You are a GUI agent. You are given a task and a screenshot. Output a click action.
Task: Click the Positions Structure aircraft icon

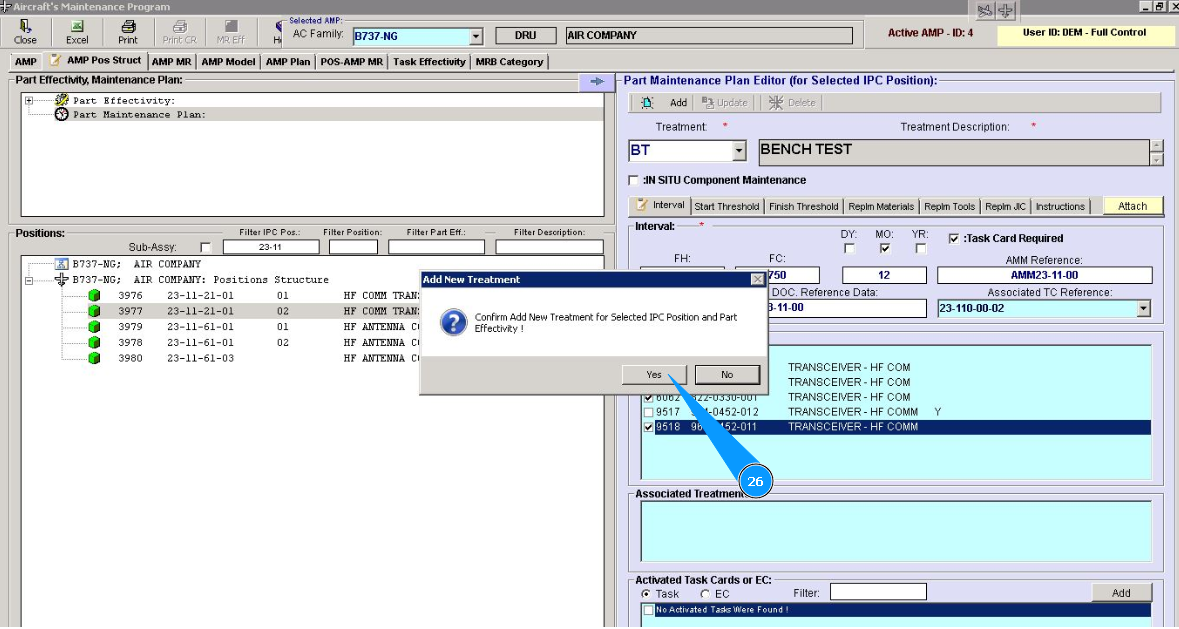tap(62, 280)
